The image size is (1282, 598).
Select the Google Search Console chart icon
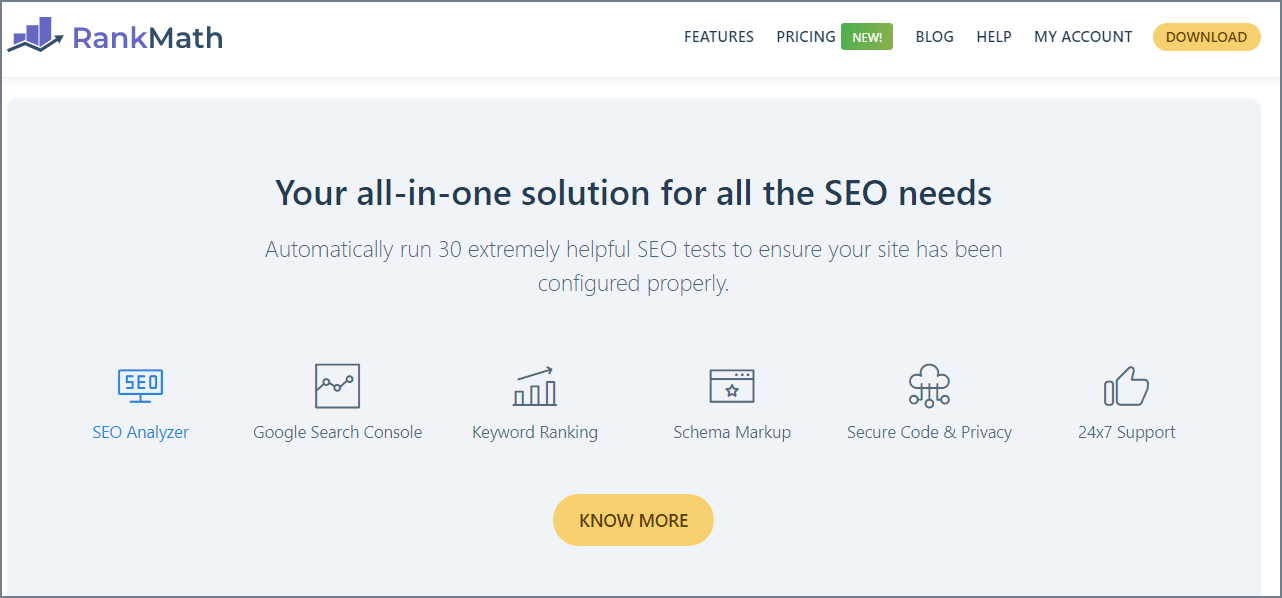(337, 385)
